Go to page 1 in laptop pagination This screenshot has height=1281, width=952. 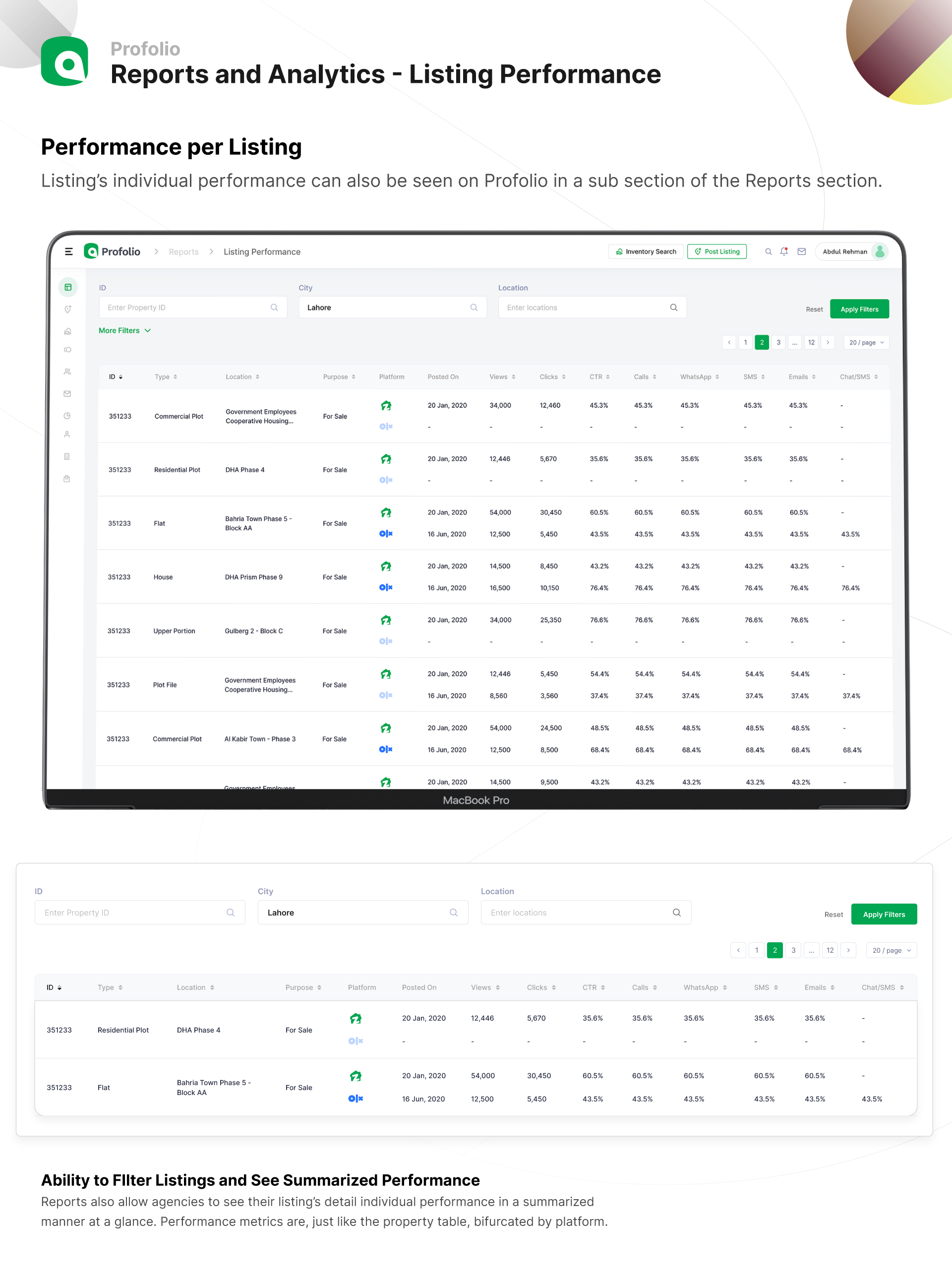(x=745, y=342)
